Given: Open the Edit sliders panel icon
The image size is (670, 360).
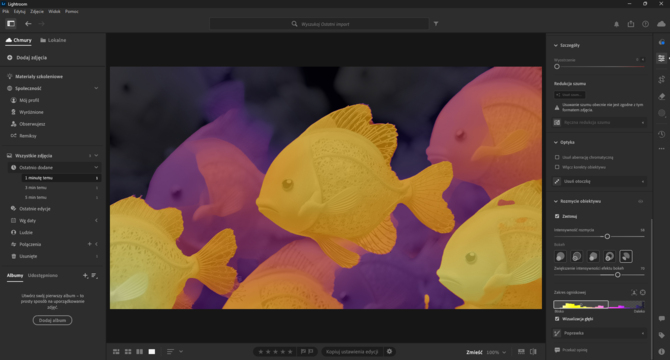Looking at the screenshot, I should 661,59.
